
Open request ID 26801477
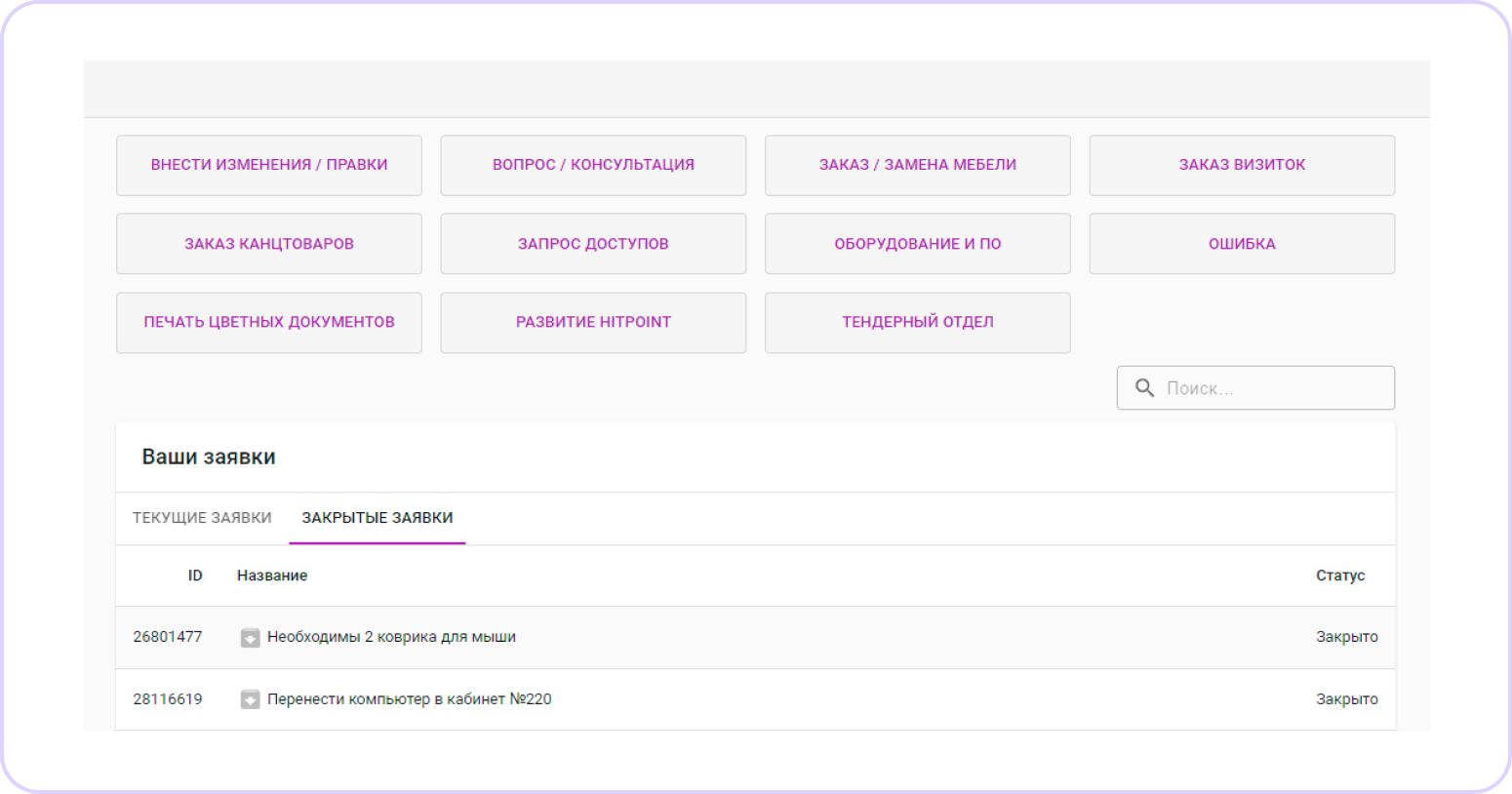point(168,637)
